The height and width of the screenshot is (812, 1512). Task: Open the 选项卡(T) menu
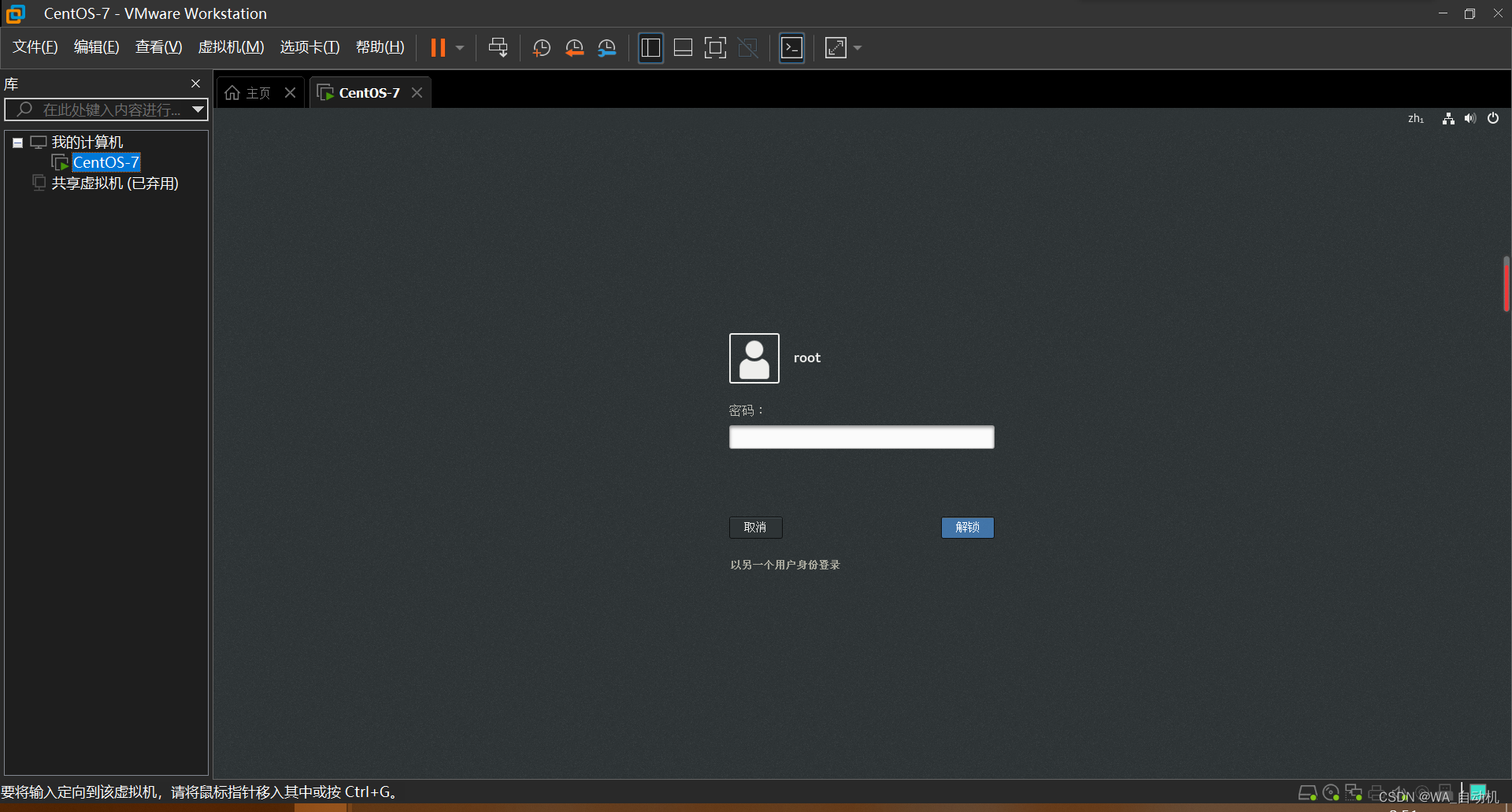[x=309, y=47]
